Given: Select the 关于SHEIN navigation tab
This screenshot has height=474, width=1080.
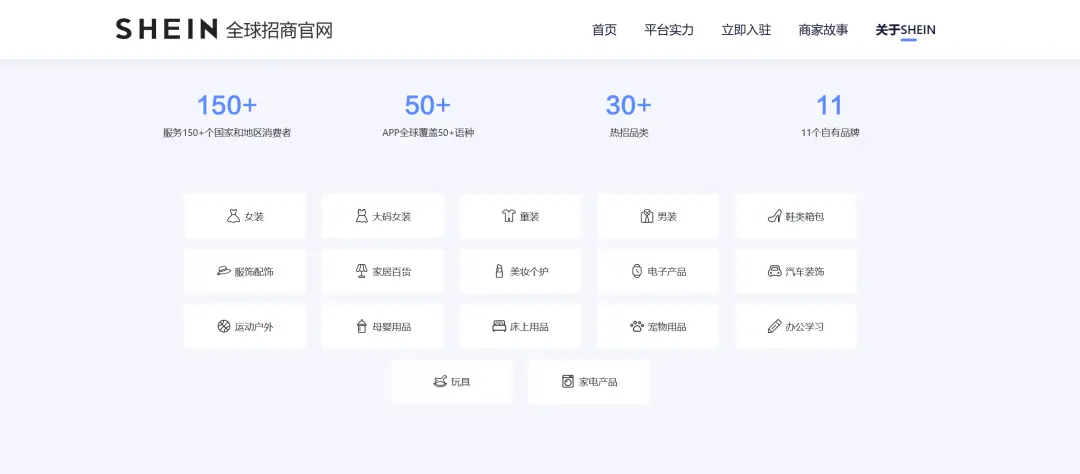Looking at the screenshot, I should (905, 30).
